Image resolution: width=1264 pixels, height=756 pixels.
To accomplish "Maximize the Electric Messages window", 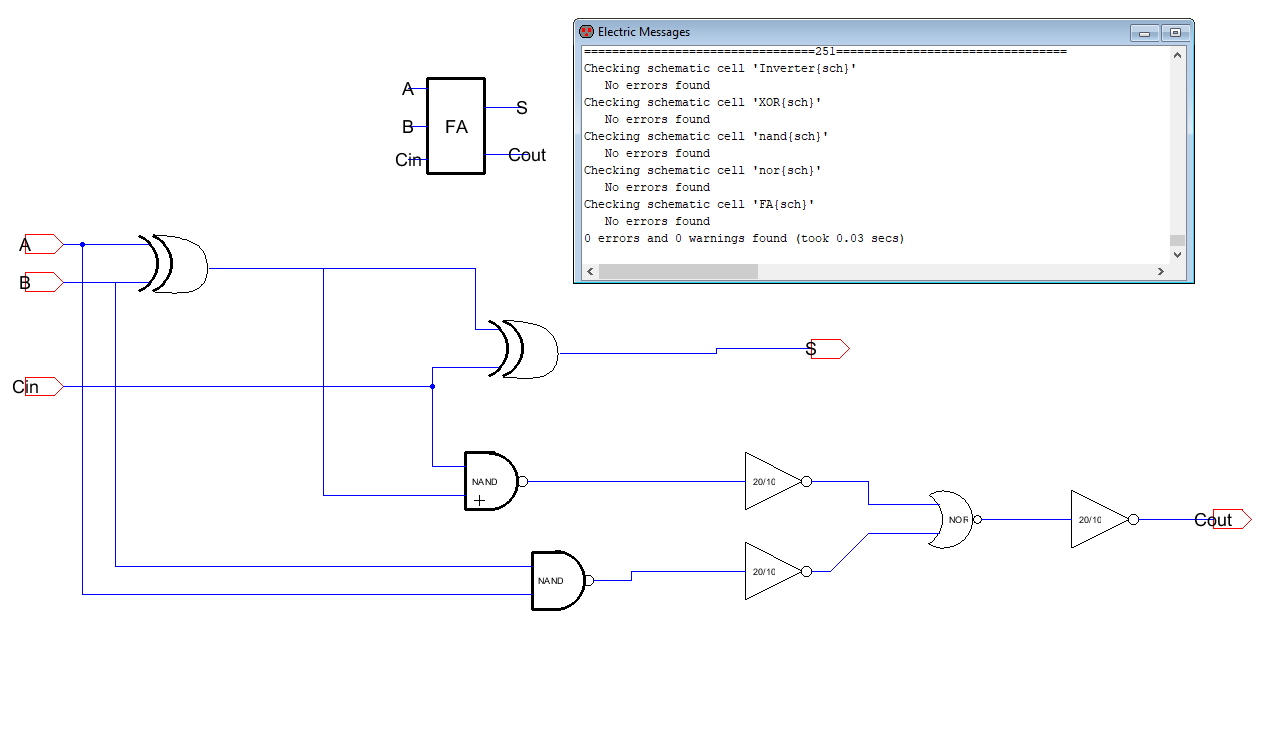I will click(x=1175, y=32).
